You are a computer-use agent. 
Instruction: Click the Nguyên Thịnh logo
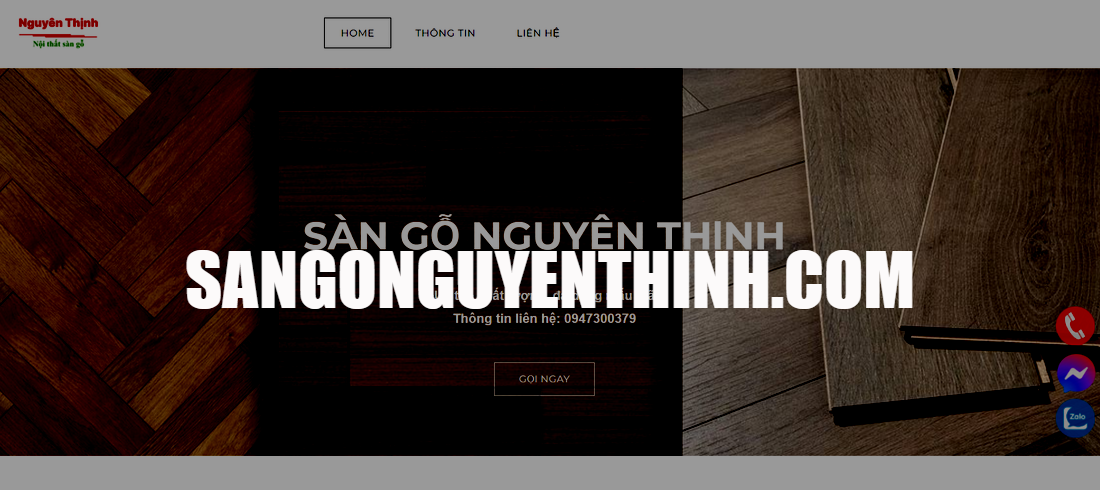tap(58, 24)
